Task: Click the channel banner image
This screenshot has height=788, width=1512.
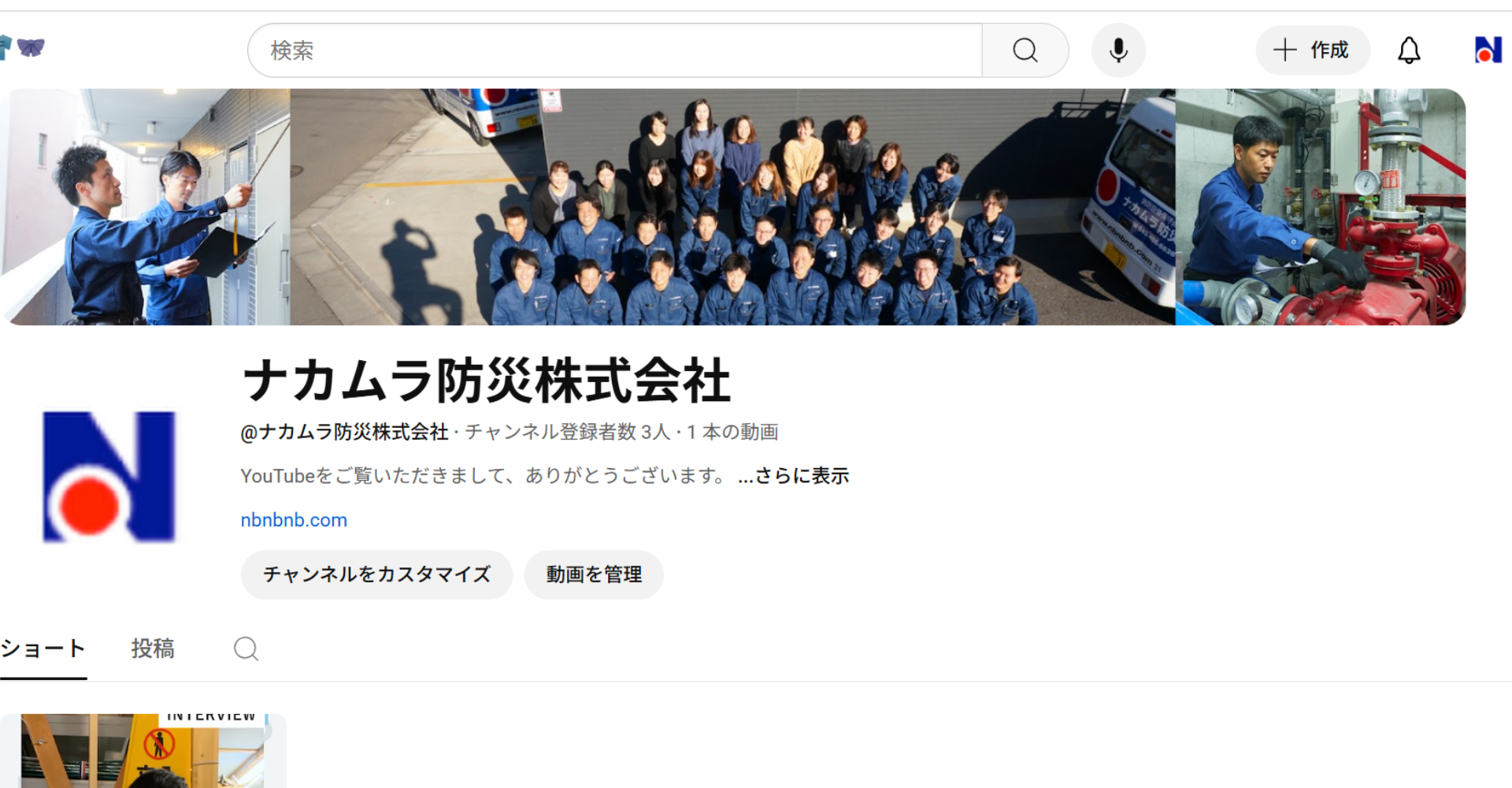Action: (x=732, y=206)
